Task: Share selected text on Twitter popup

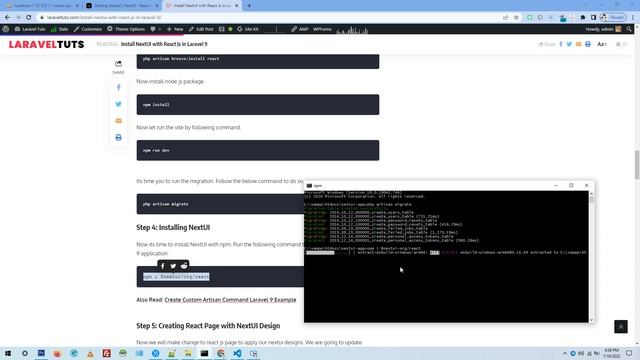Action: (173, 266)
